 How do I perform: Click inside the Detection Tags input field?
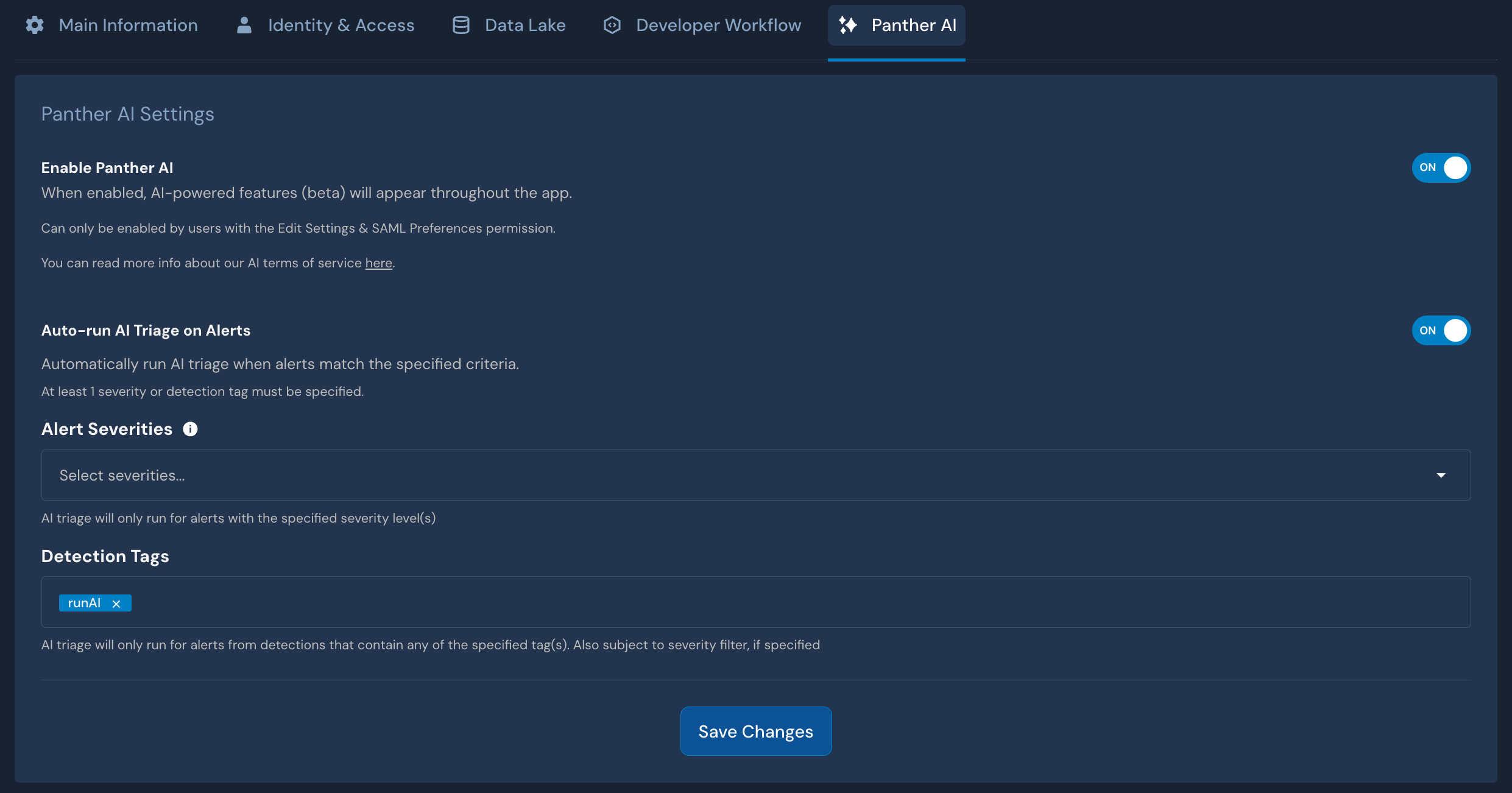756,602
